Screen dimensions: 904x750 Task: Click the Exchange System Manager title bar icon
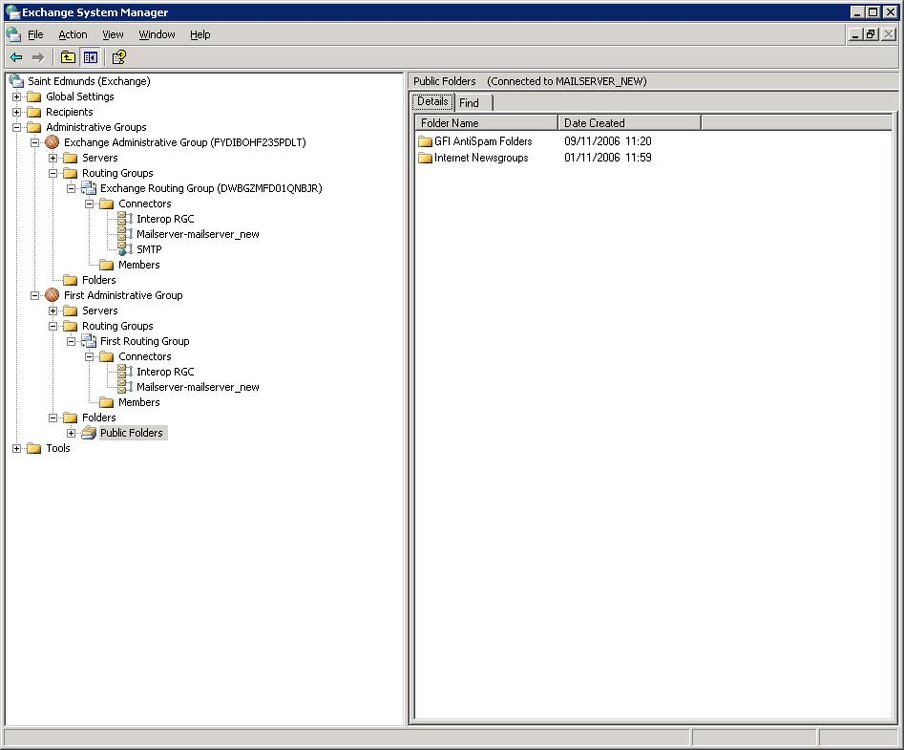pyautogui.click(x=12, y=12)
